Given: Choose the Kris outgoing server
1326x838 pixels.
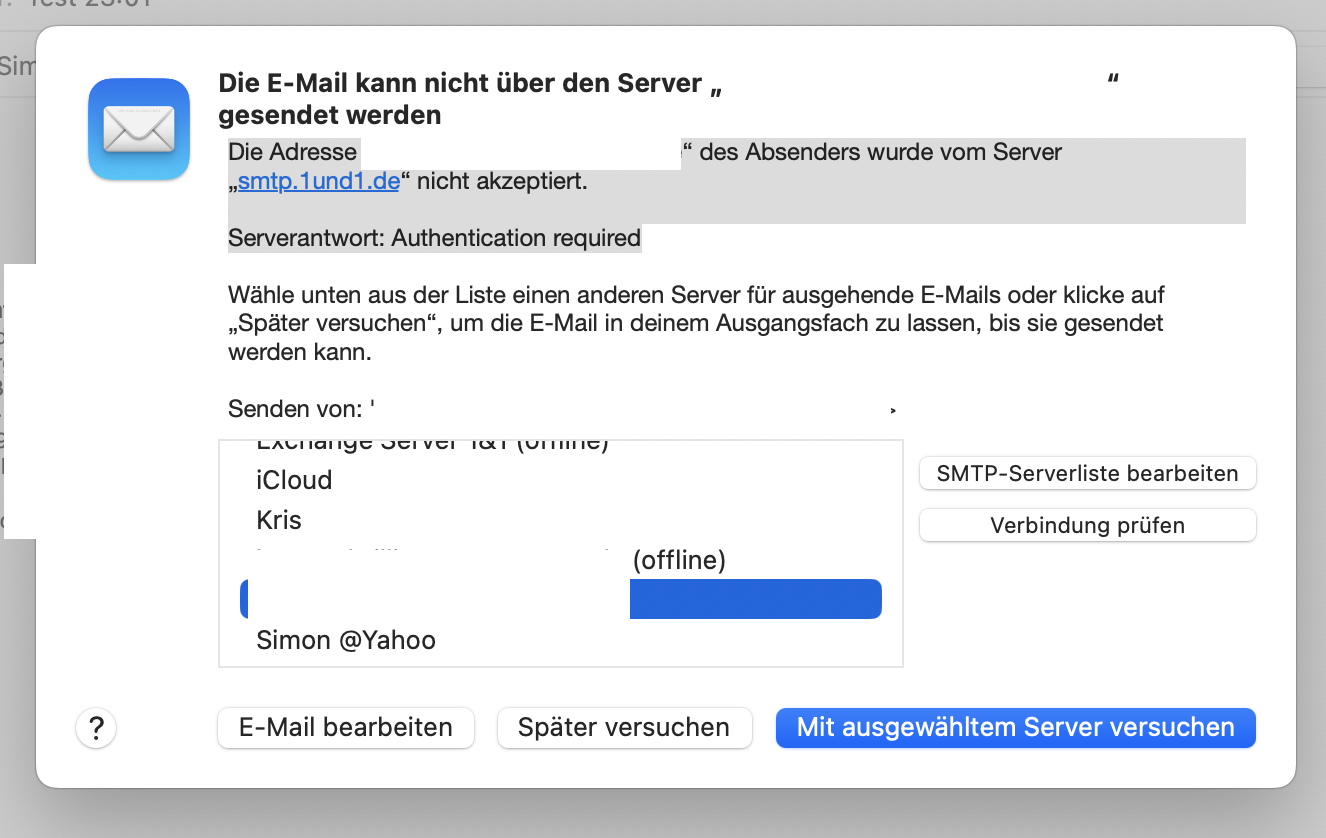Looking at the screenshot, I should point(279,520).
